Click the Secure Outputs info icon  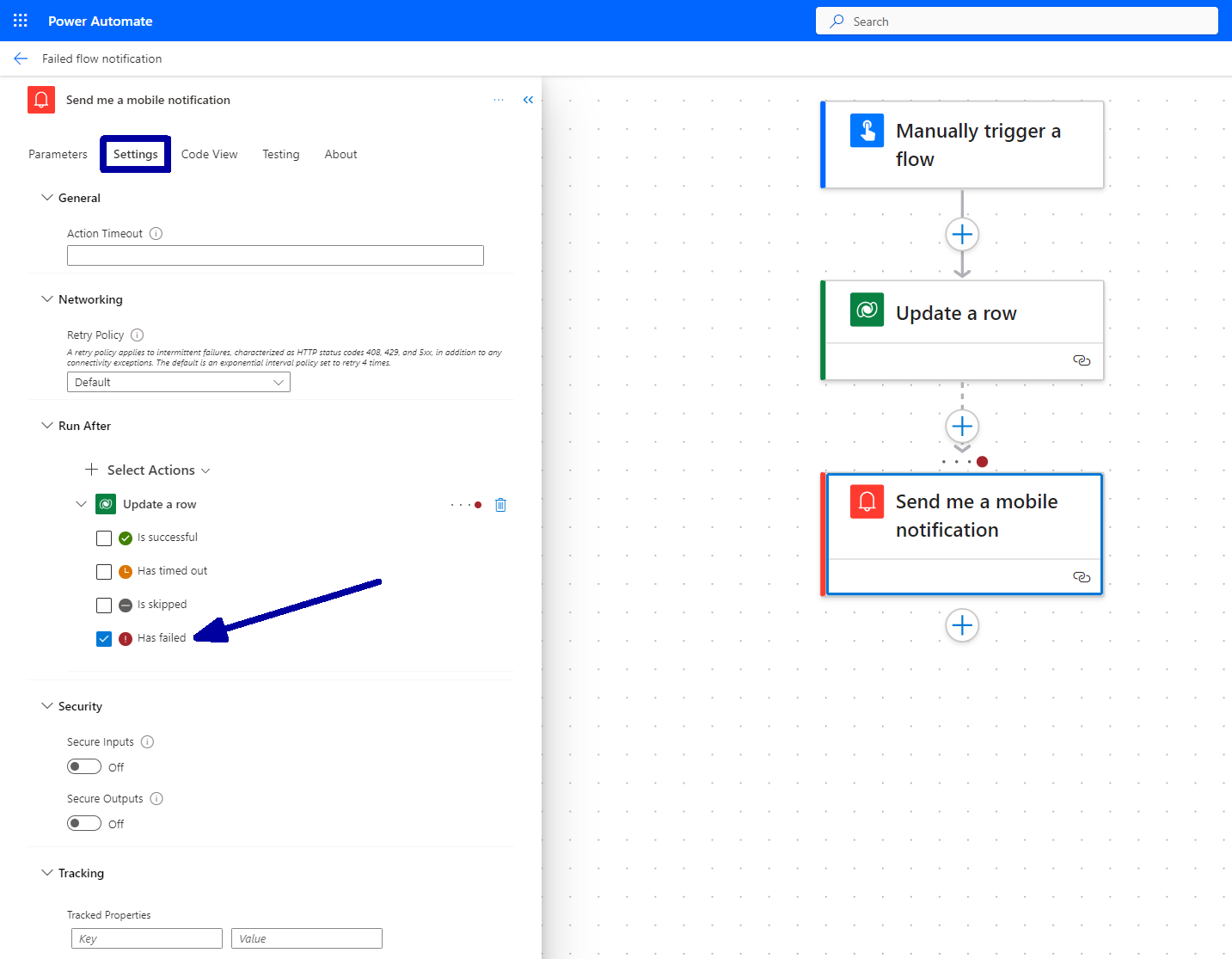[156, 798]
